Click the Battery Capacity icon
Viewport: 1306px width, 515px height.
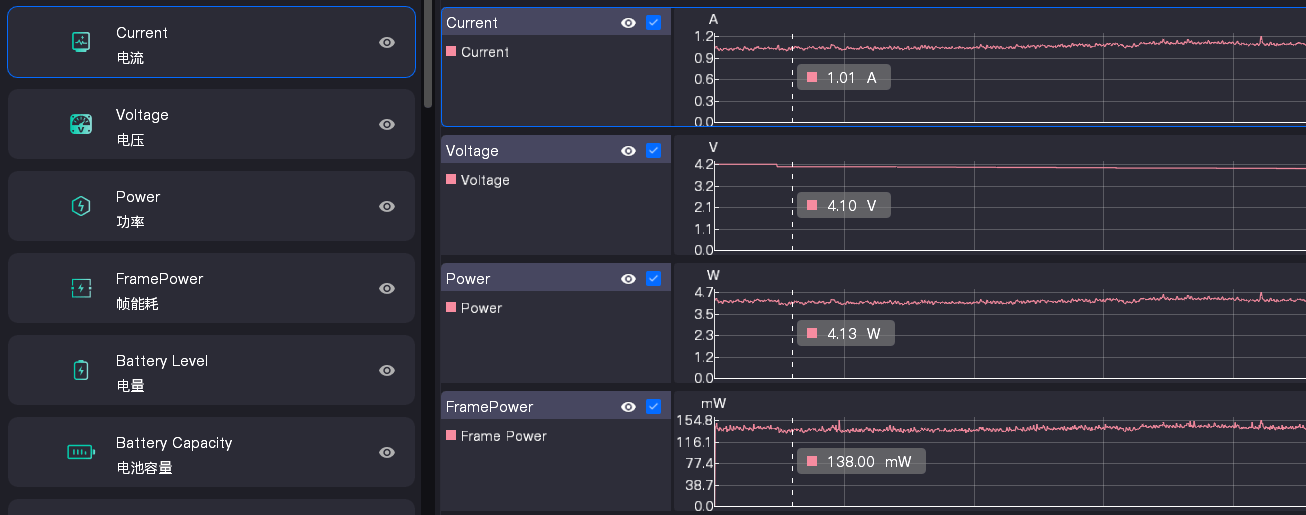click(x=81, y=452)
